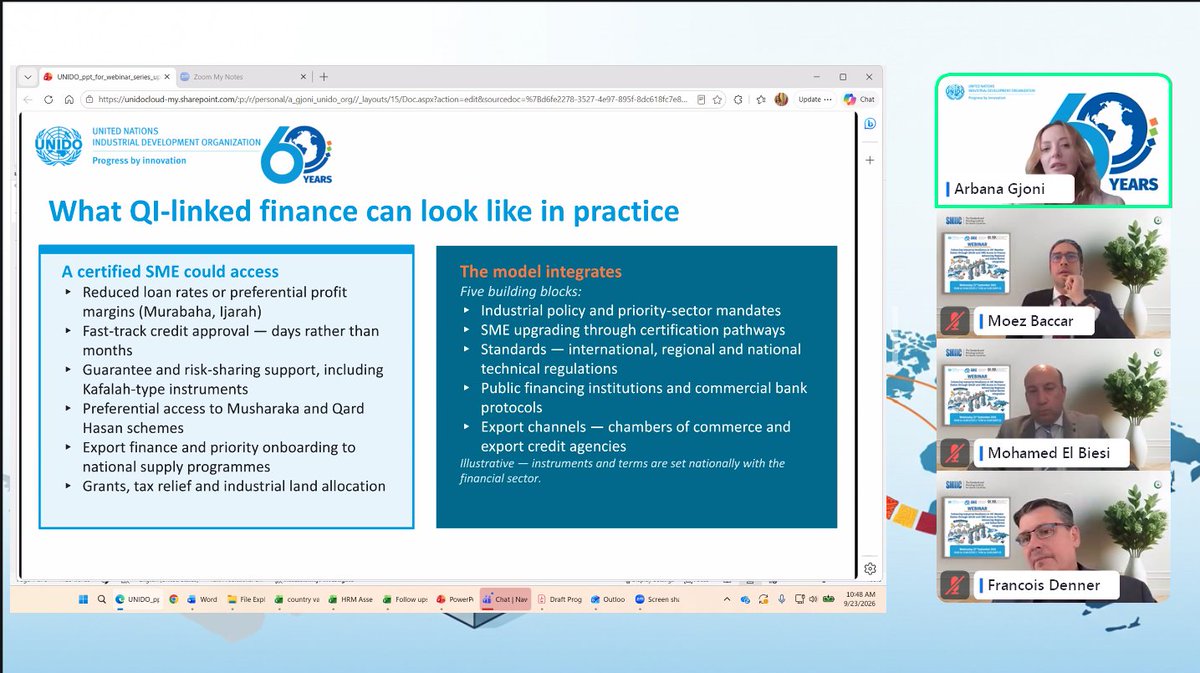Add this page to favorites with the star
The width and height of the screenshot is (1200, 673).
[x=717, y=99]
